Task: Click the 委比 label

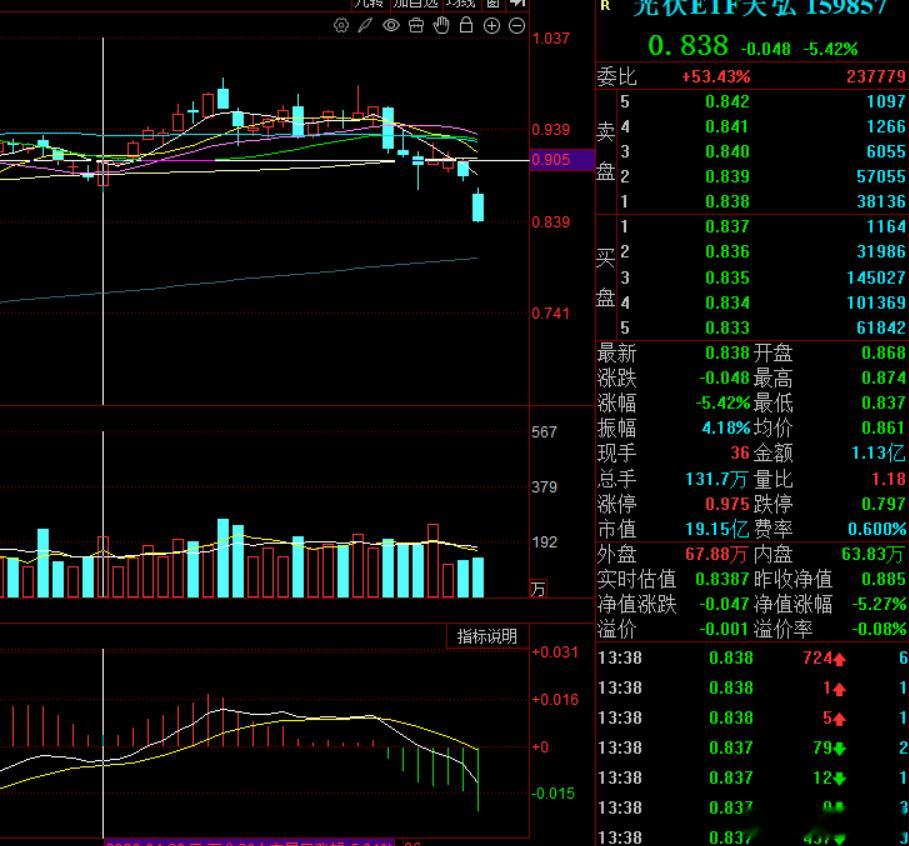Action: (x=617, y=77)
